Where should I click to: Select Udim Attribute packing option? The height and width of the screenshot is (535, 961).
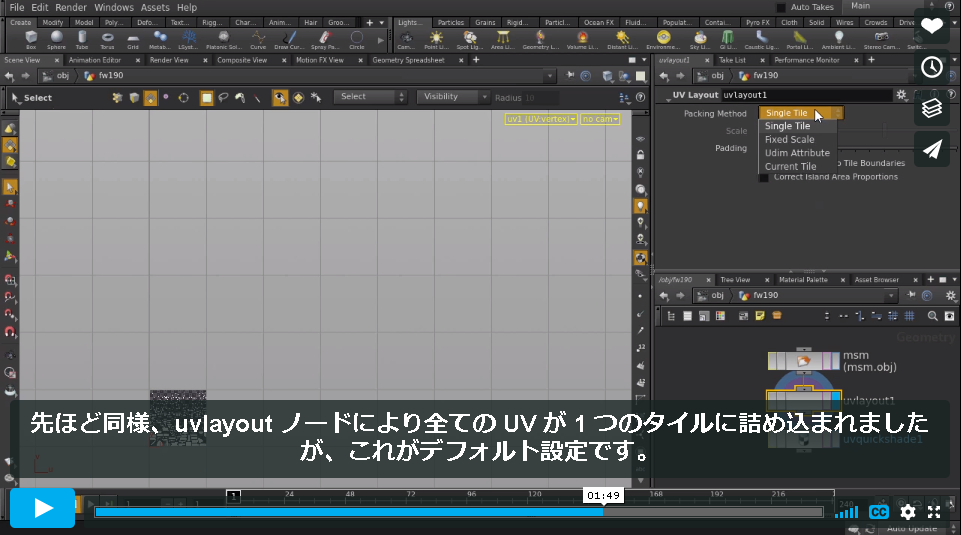797,153
